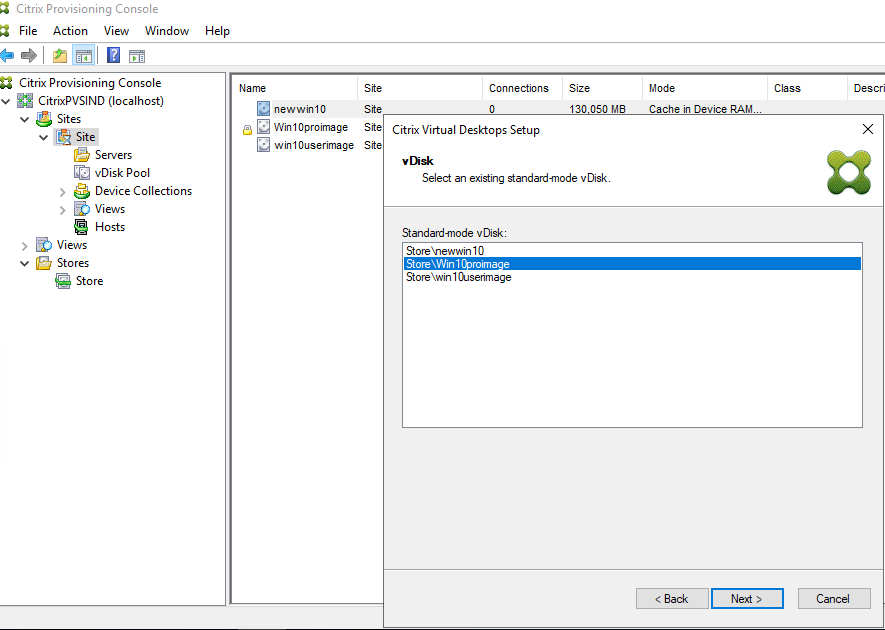The image size is (885, 630).
Task: Click the newwin10 vDisk icon
Action: [264, 108]
